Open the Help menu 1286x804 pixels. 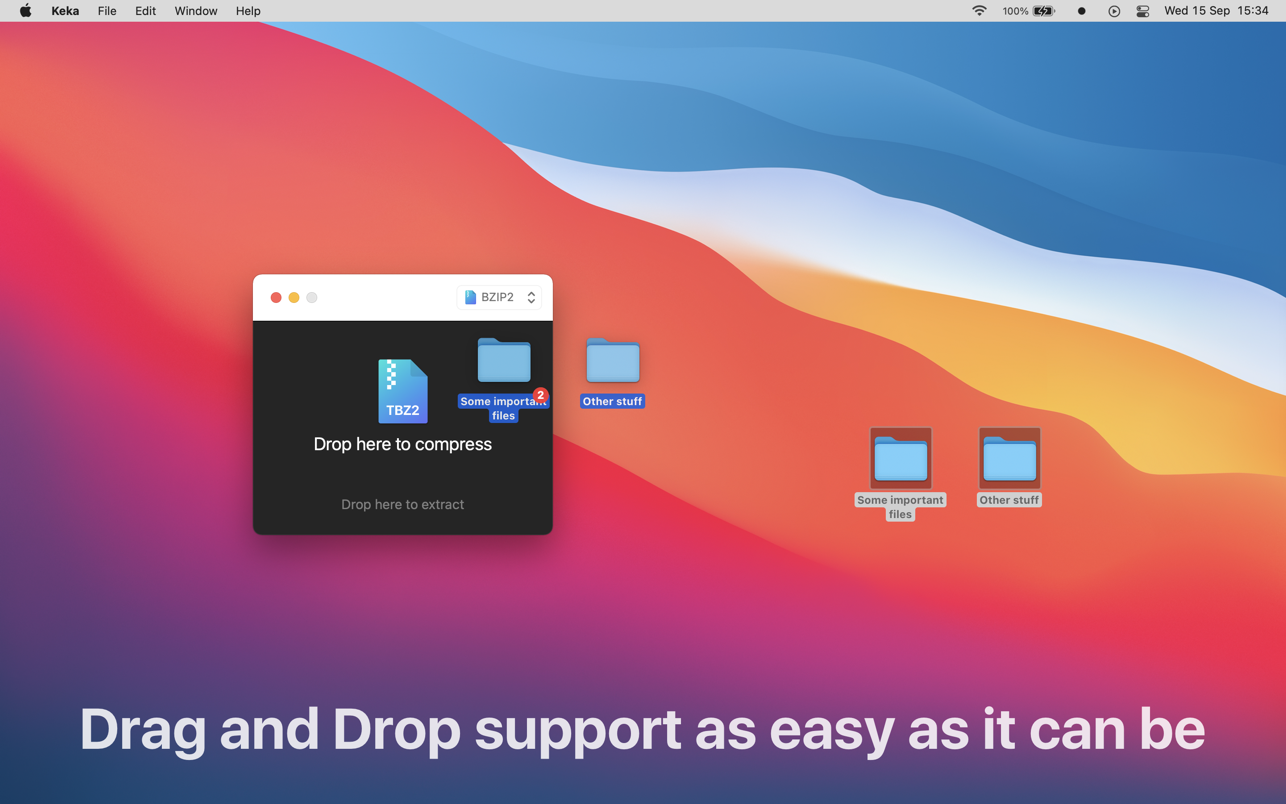(x=248, y=11)
